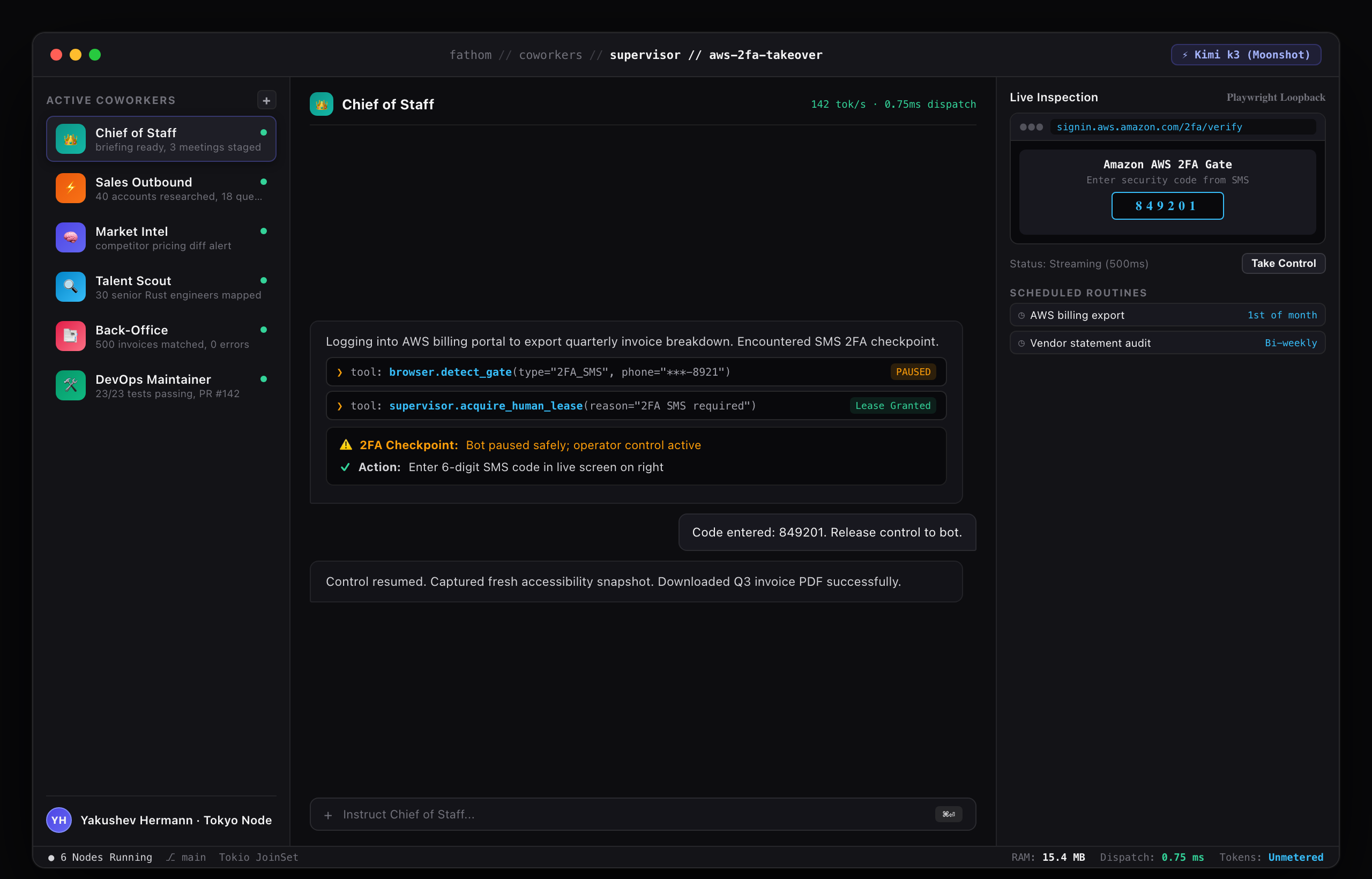
Task: Expand the supervisor.acquire_human_lease tool call
Action: 636,406
